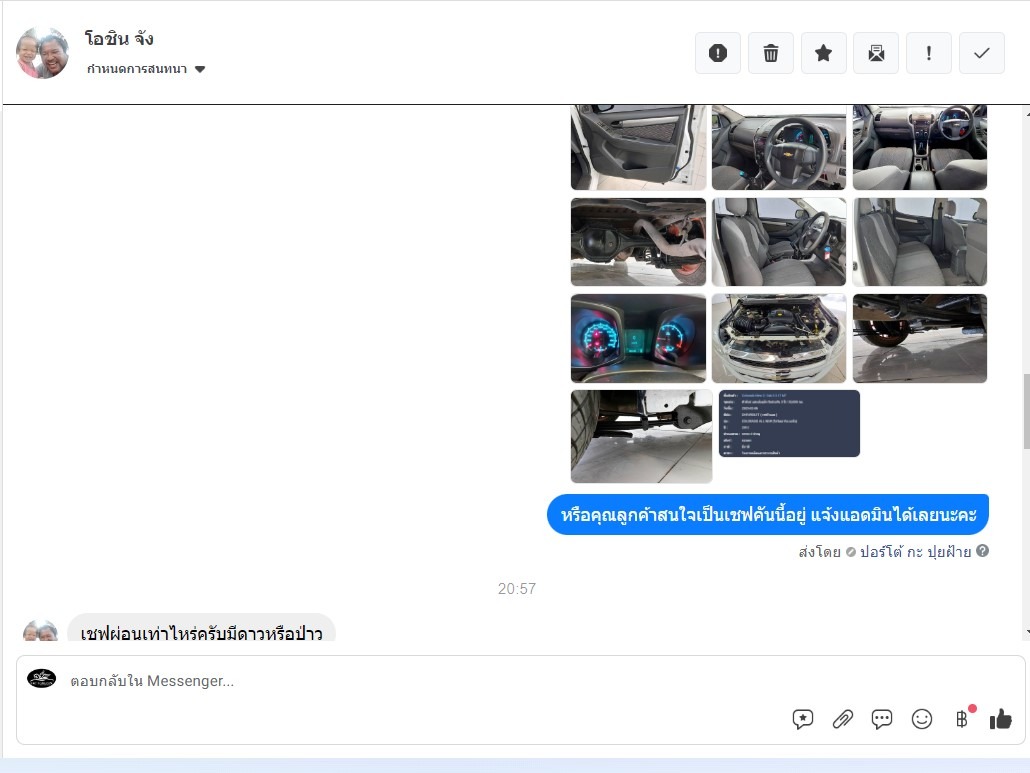Open the rear axle underside photo
The width and height of the screenshot is (1030, 773).
coord(638,242)
